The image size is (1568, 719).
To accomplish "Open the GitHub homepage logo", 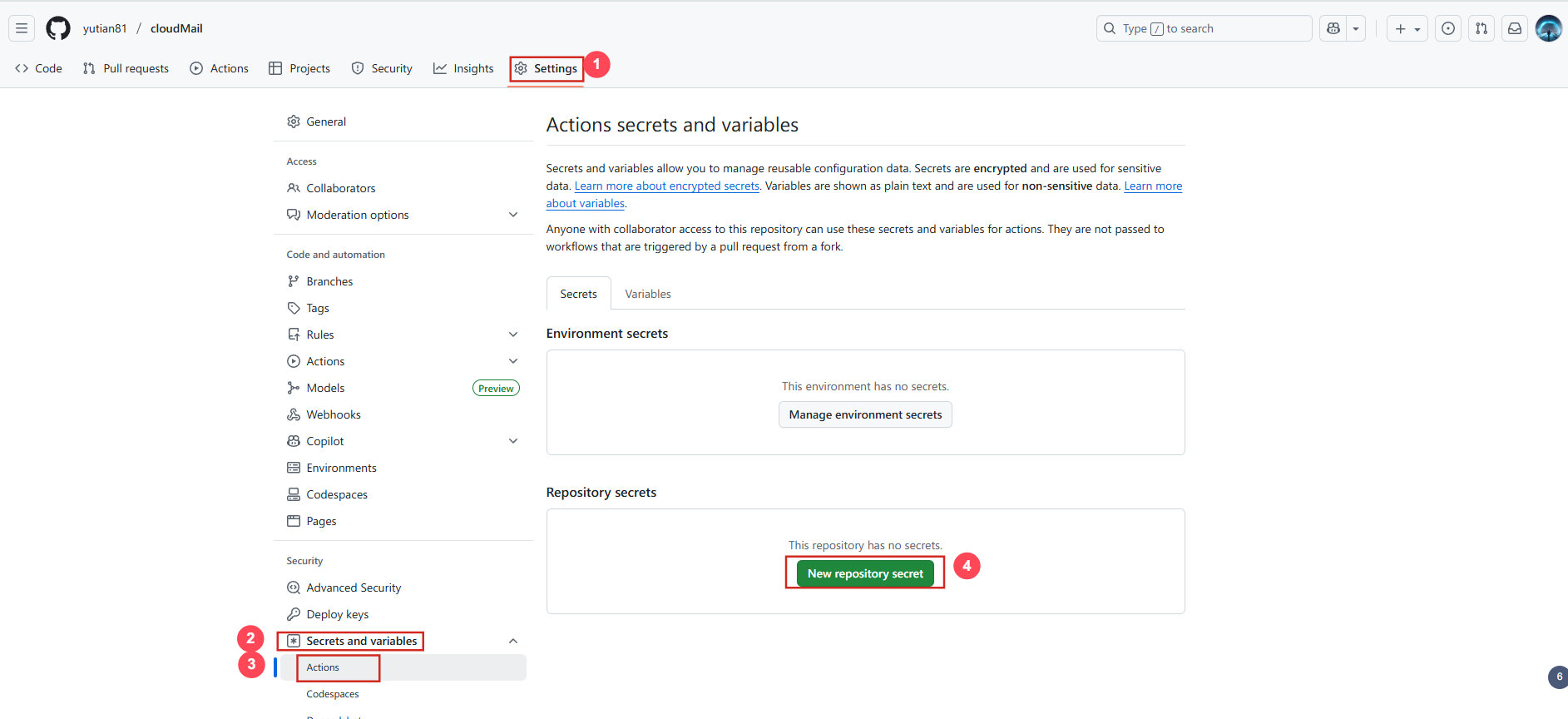I will (x=58, y=28).
